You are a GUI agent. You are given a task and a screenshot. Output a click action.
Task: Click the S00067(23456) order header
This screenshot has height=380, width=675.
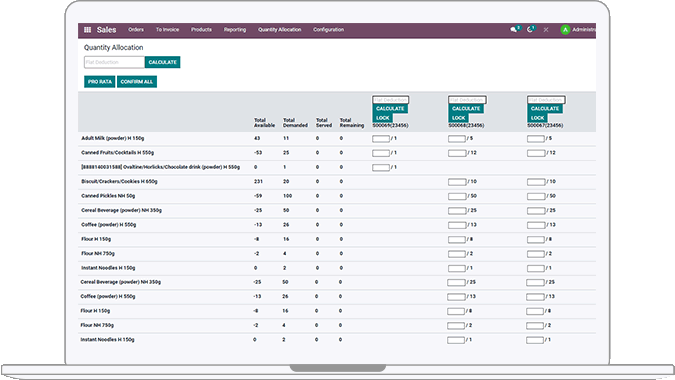[x=545, y=126]
